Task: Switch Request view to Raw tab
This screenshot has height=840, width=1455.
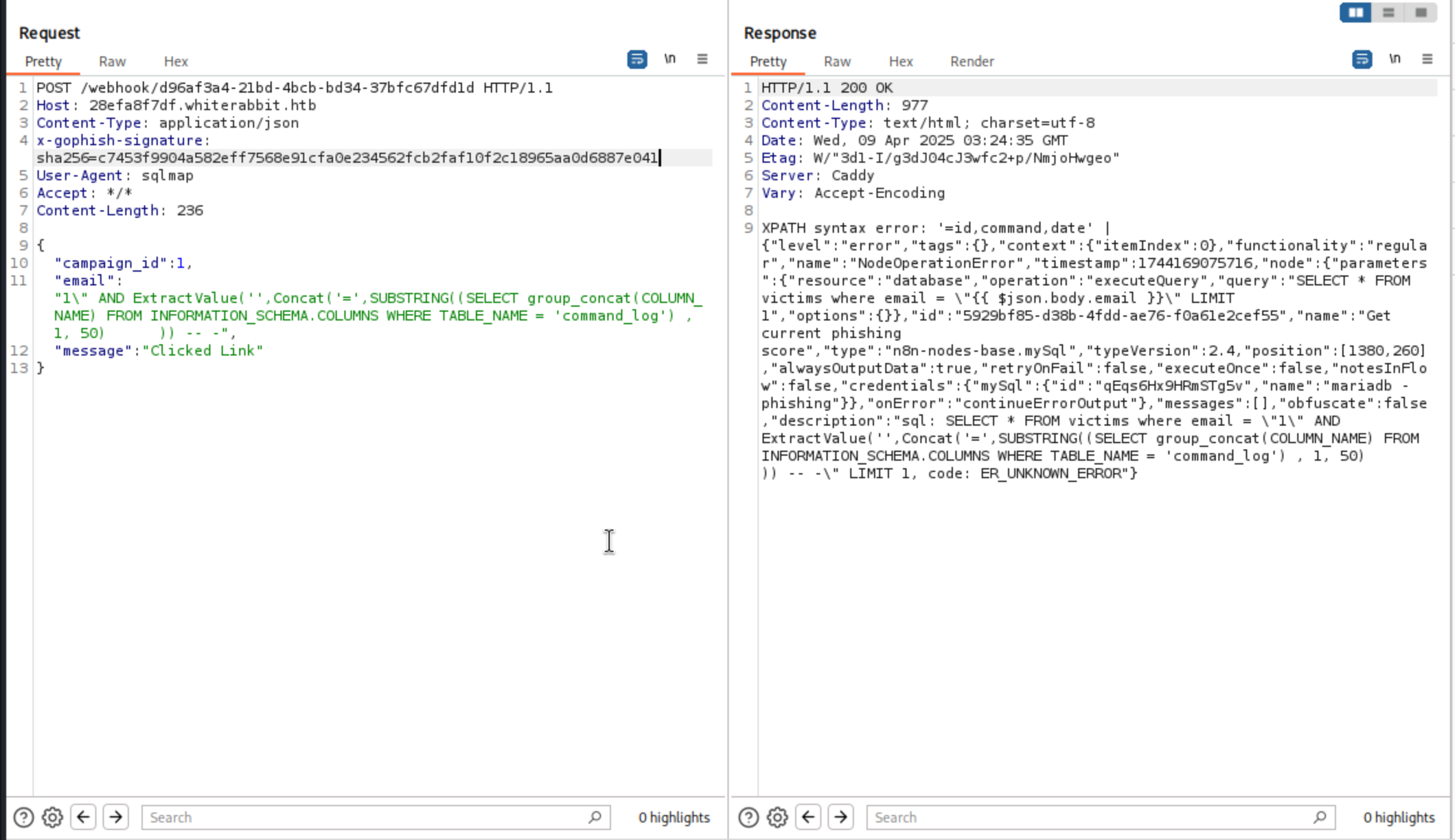Action: (x=112, y=61)
